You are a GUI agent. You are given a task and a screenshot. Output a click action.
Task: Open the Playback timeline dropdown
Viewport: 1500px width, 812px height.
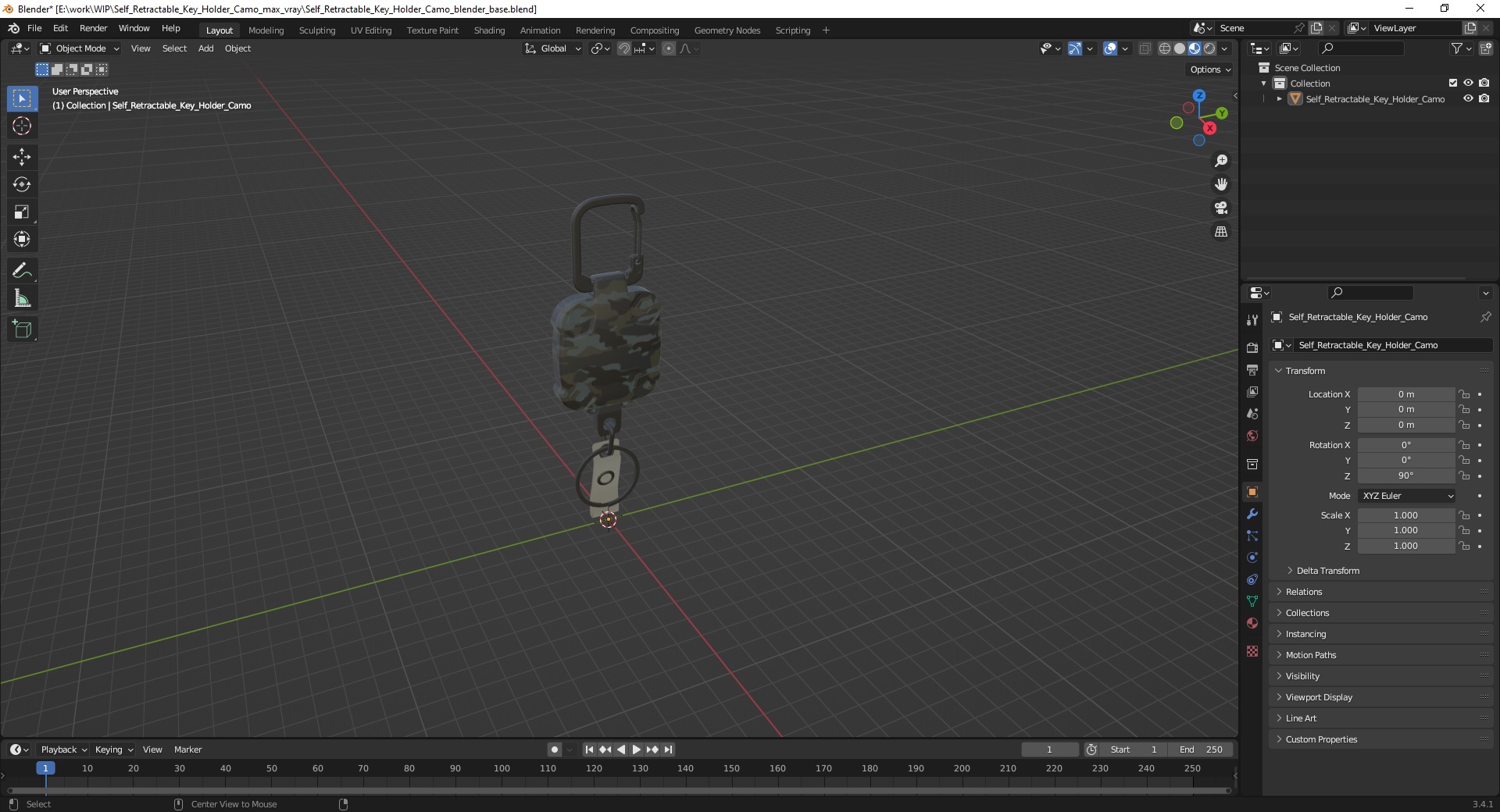[x=63, y=750]
